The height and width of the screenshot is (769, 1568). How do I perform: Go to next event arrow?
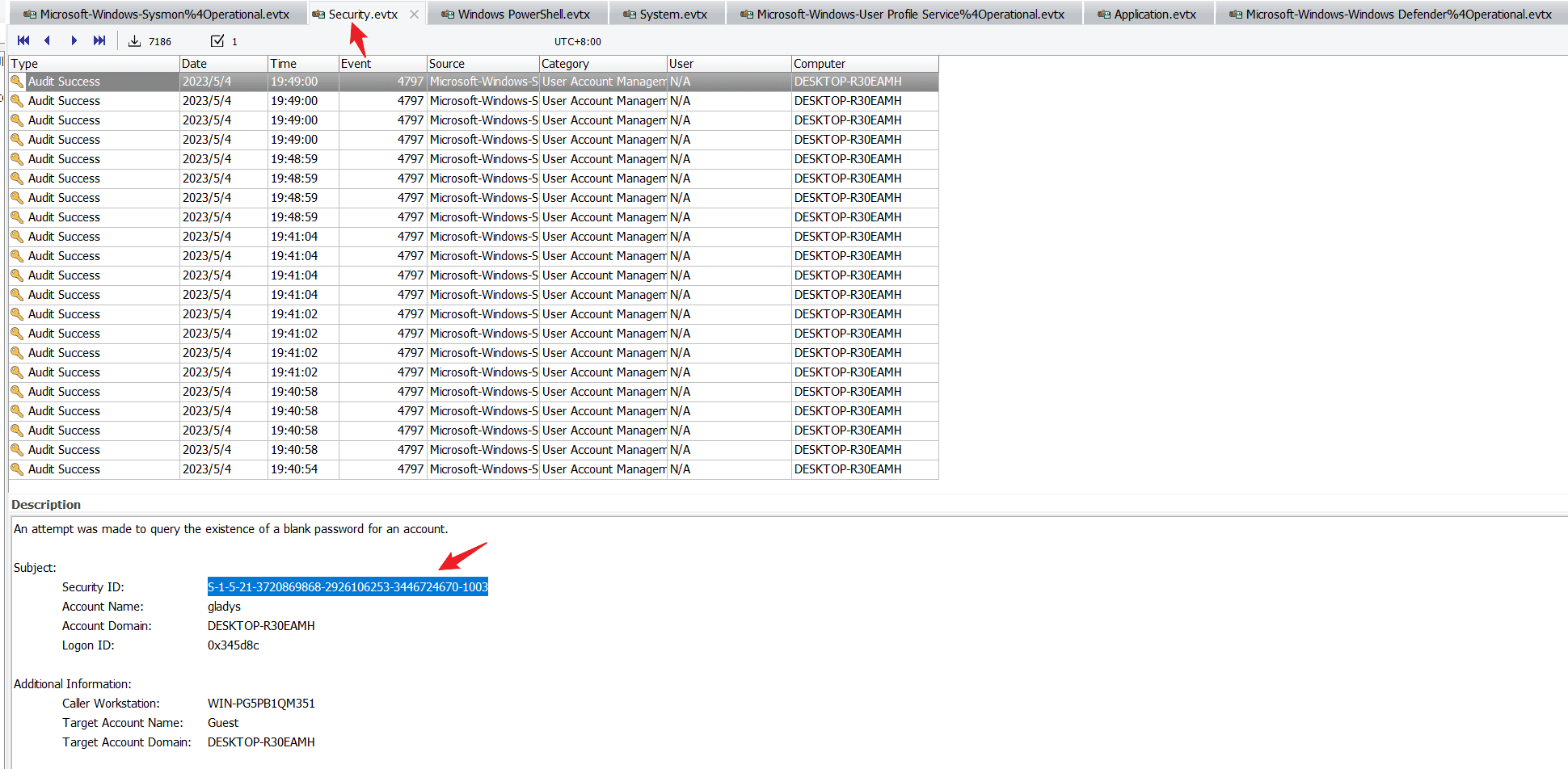coord(74,41)
